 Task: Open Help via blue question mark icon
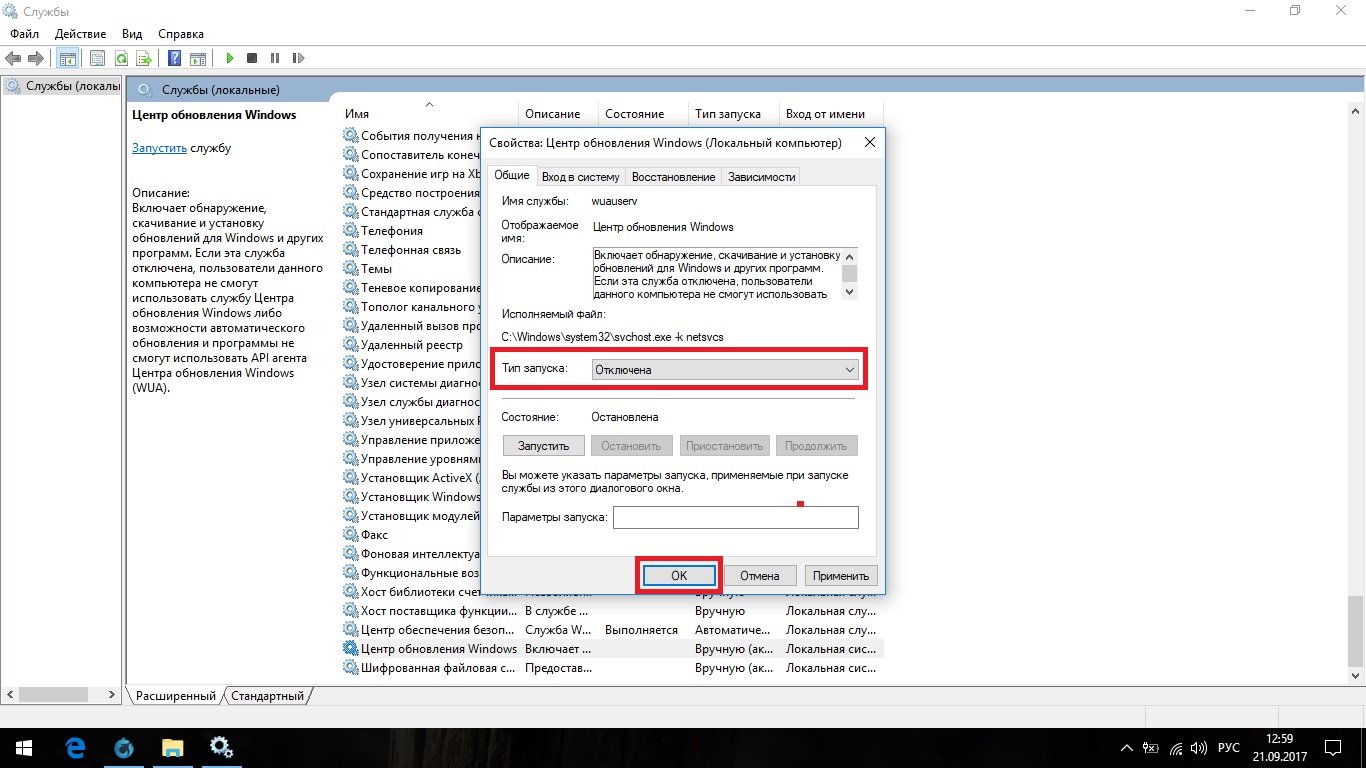(174, 58)
